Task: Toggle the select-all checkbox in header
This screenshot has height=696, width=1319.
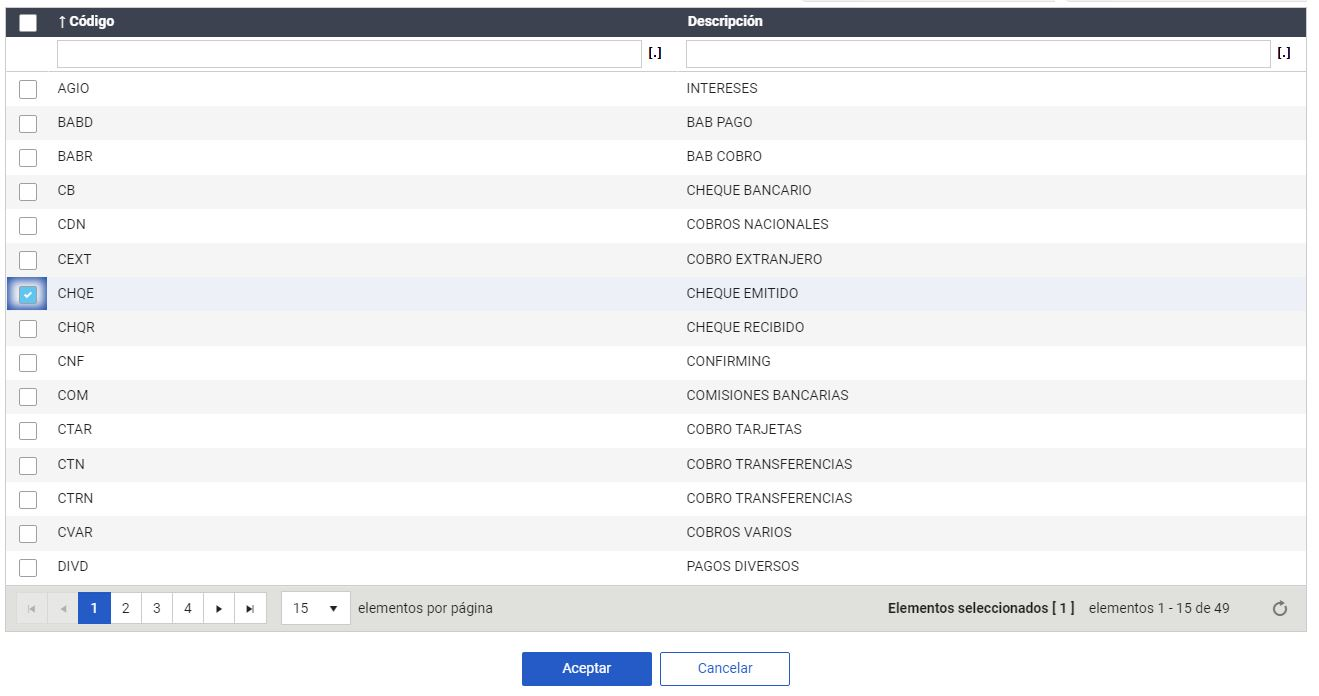Action: (x=28, y=22)
